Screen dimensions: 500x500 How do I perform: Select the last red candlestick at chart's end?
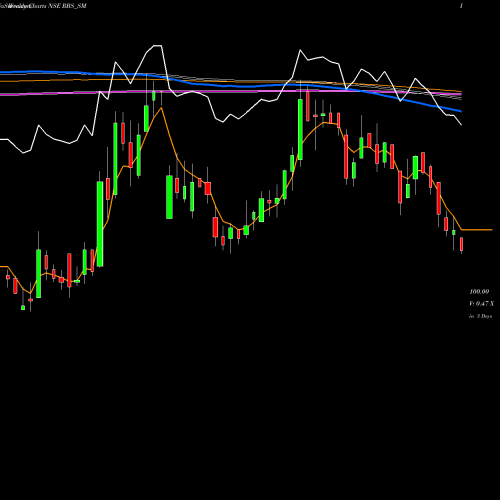[x=462, y=244]
